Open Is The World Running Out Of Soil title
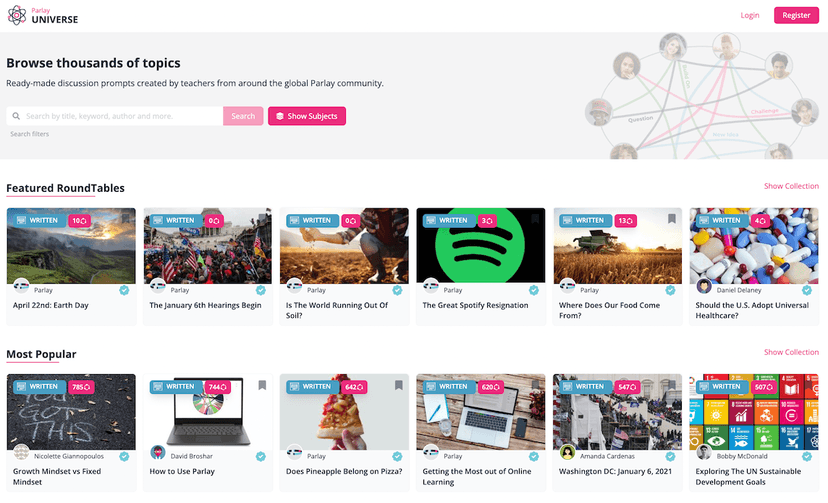 point(337,310)
